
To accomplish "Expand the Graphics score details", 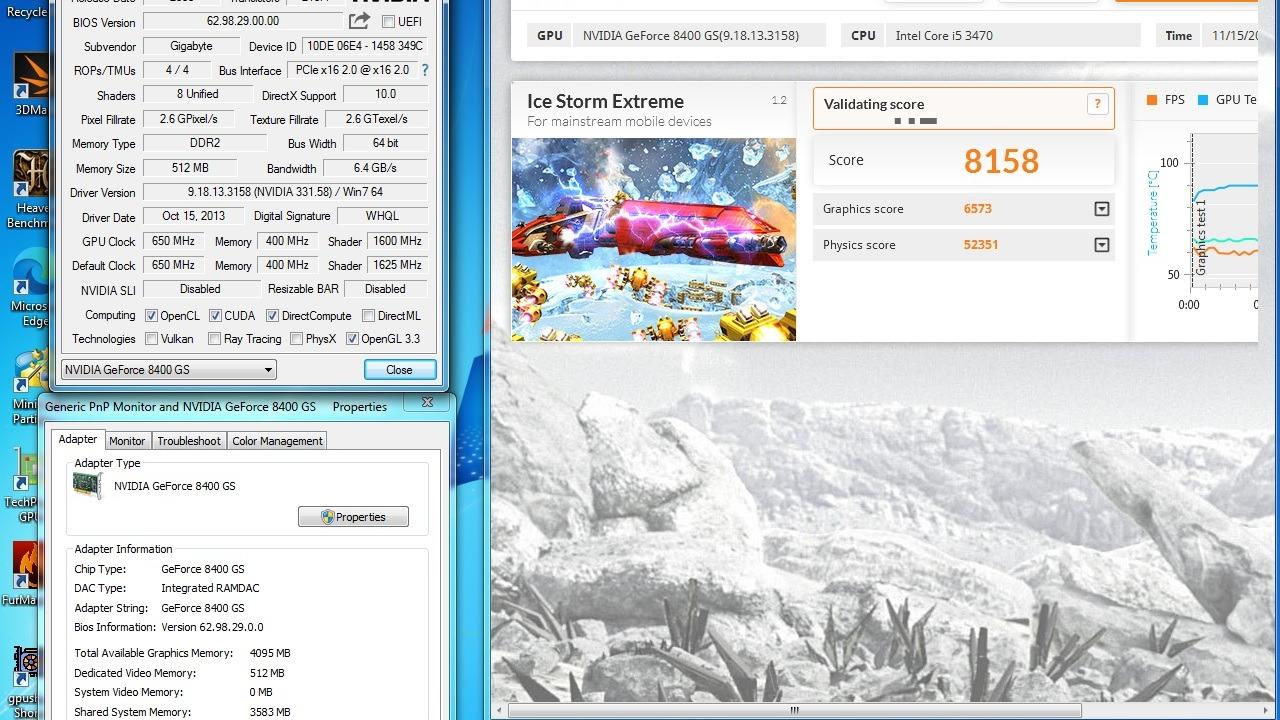I will 1101,209.
